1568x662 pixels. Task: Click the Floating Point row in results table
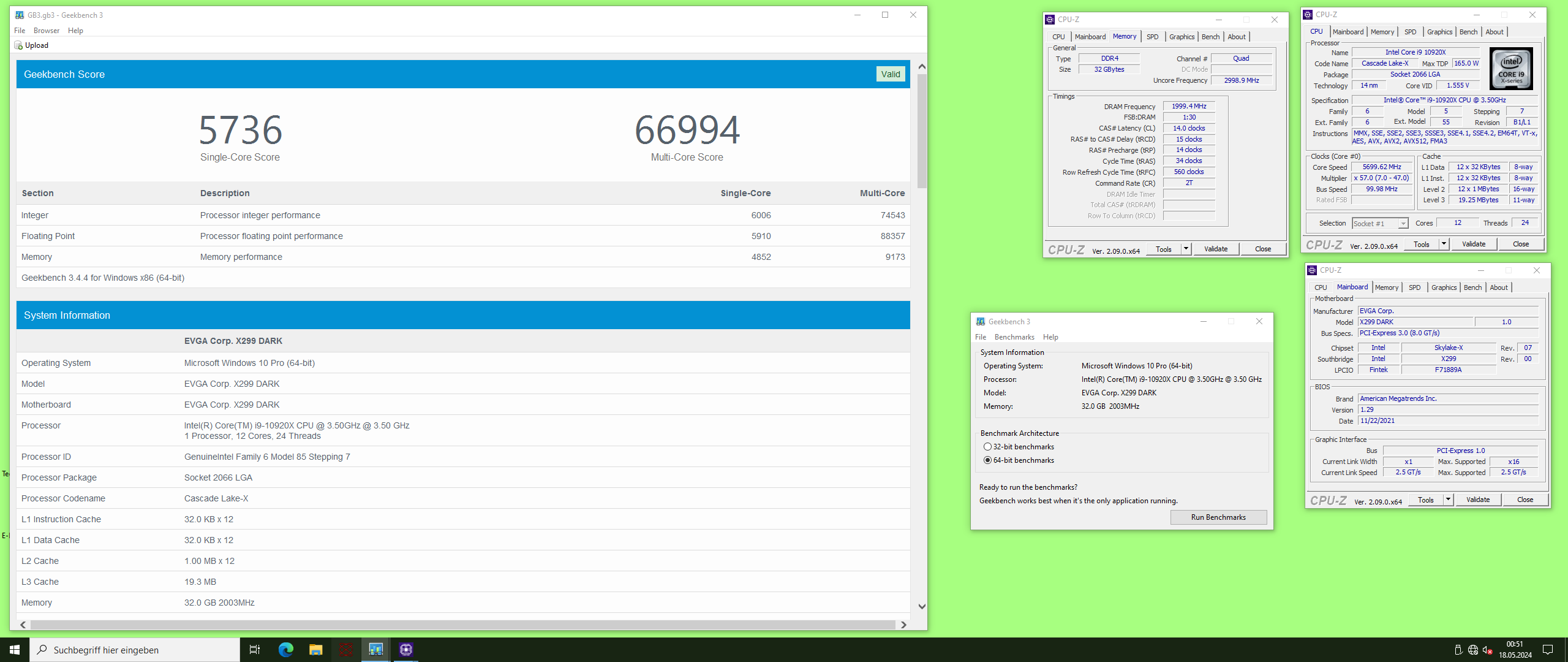pyautogui.click(x=463, y=236)
